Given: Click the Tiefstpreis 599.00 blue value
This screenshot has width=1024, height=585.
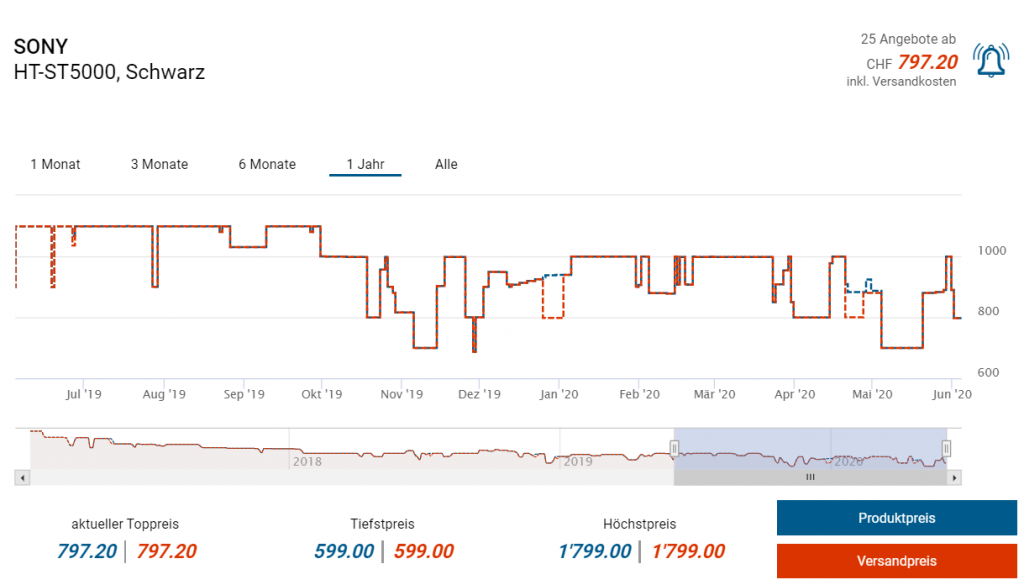Looking at the screenshot, I should click(x=344, y=551).
